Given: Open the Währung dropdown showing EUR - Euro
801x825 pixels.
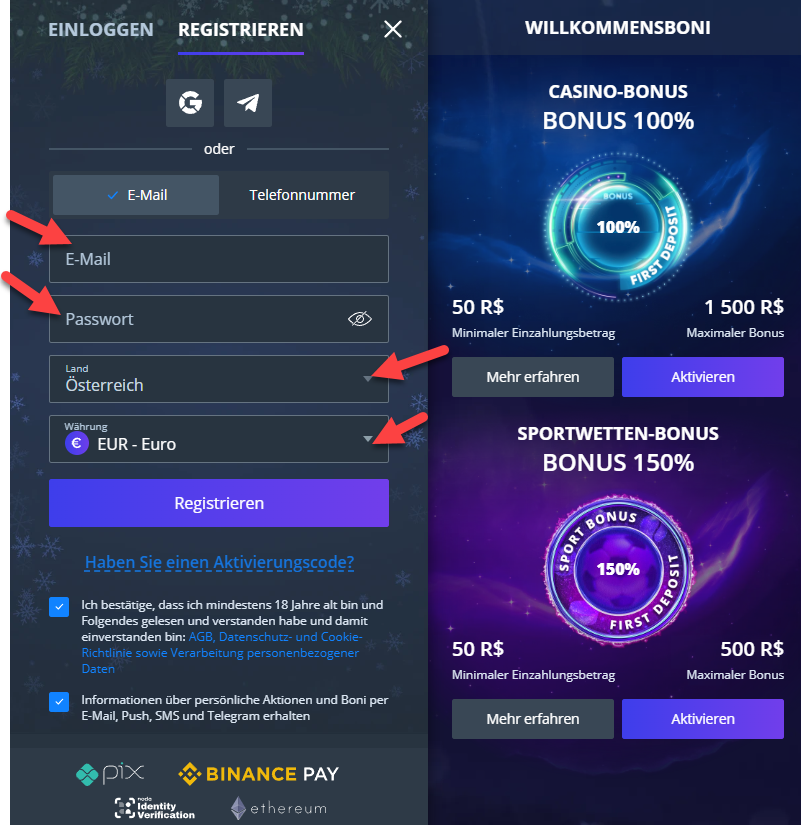Looking at the screenshot, I should (219, 439).
